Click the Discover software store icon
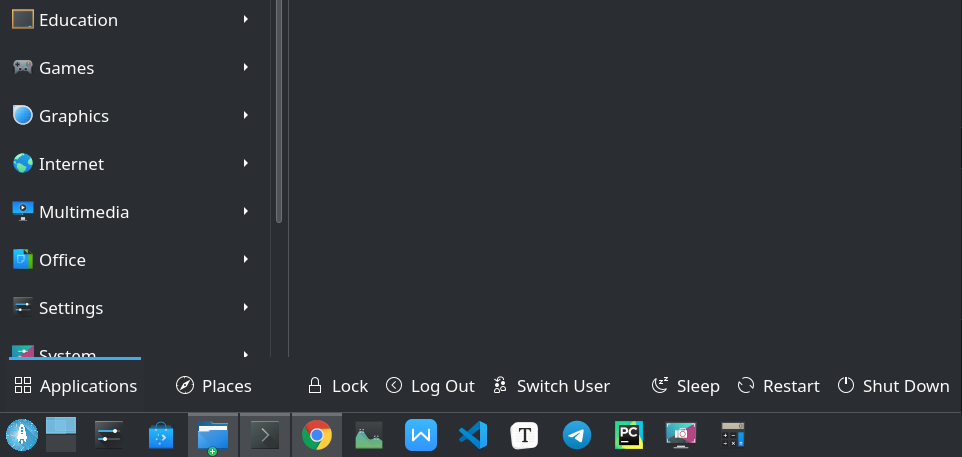962x457 pixels. click(x=161, y=436)
